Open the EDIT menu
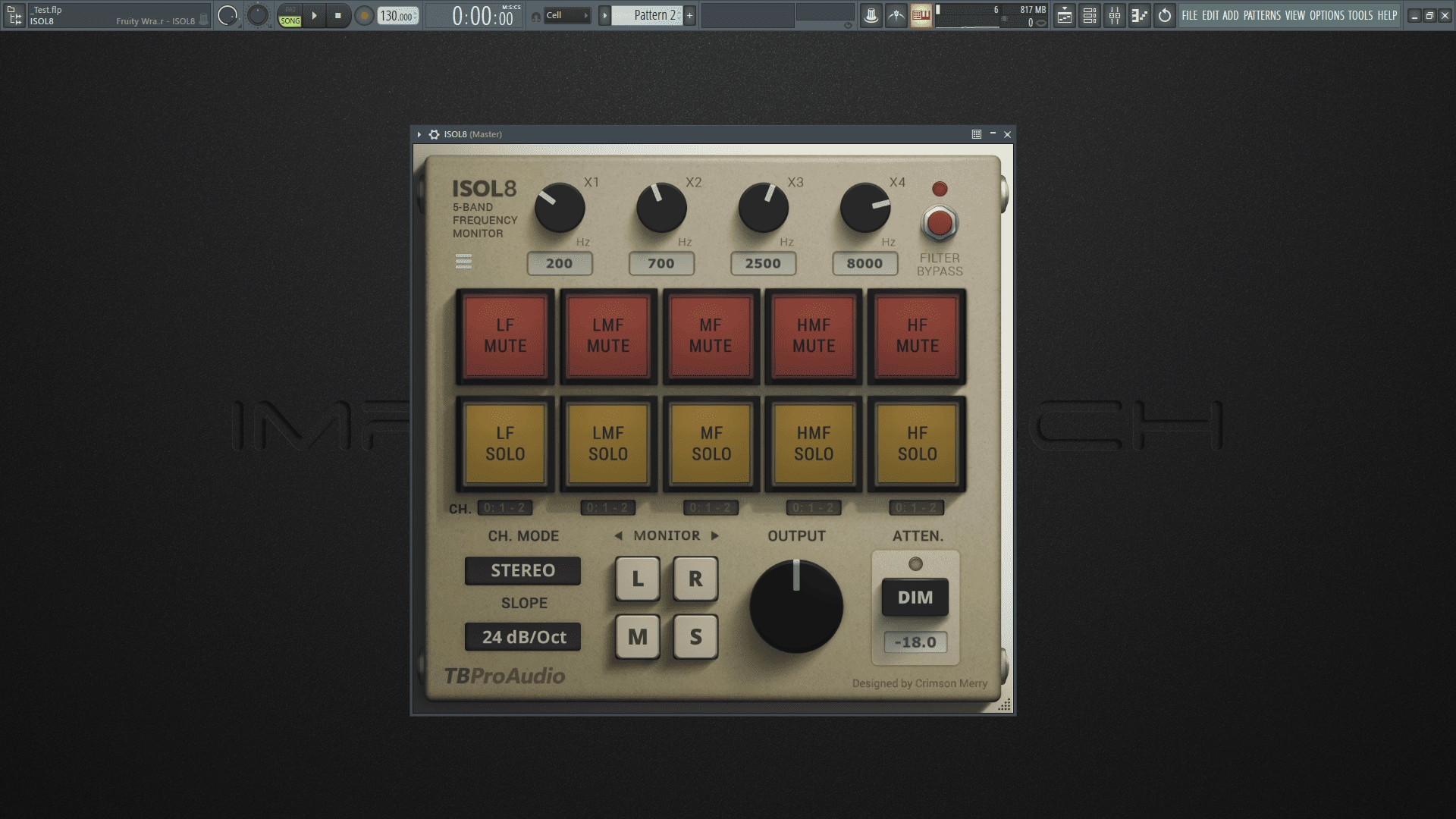Viewport: 1456px width, 819px height. (1210, 15)
